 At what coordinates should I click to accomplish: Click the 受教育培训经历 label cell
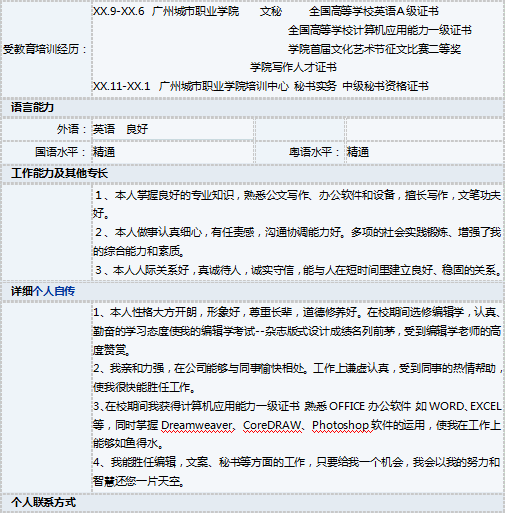pos(46,49)
